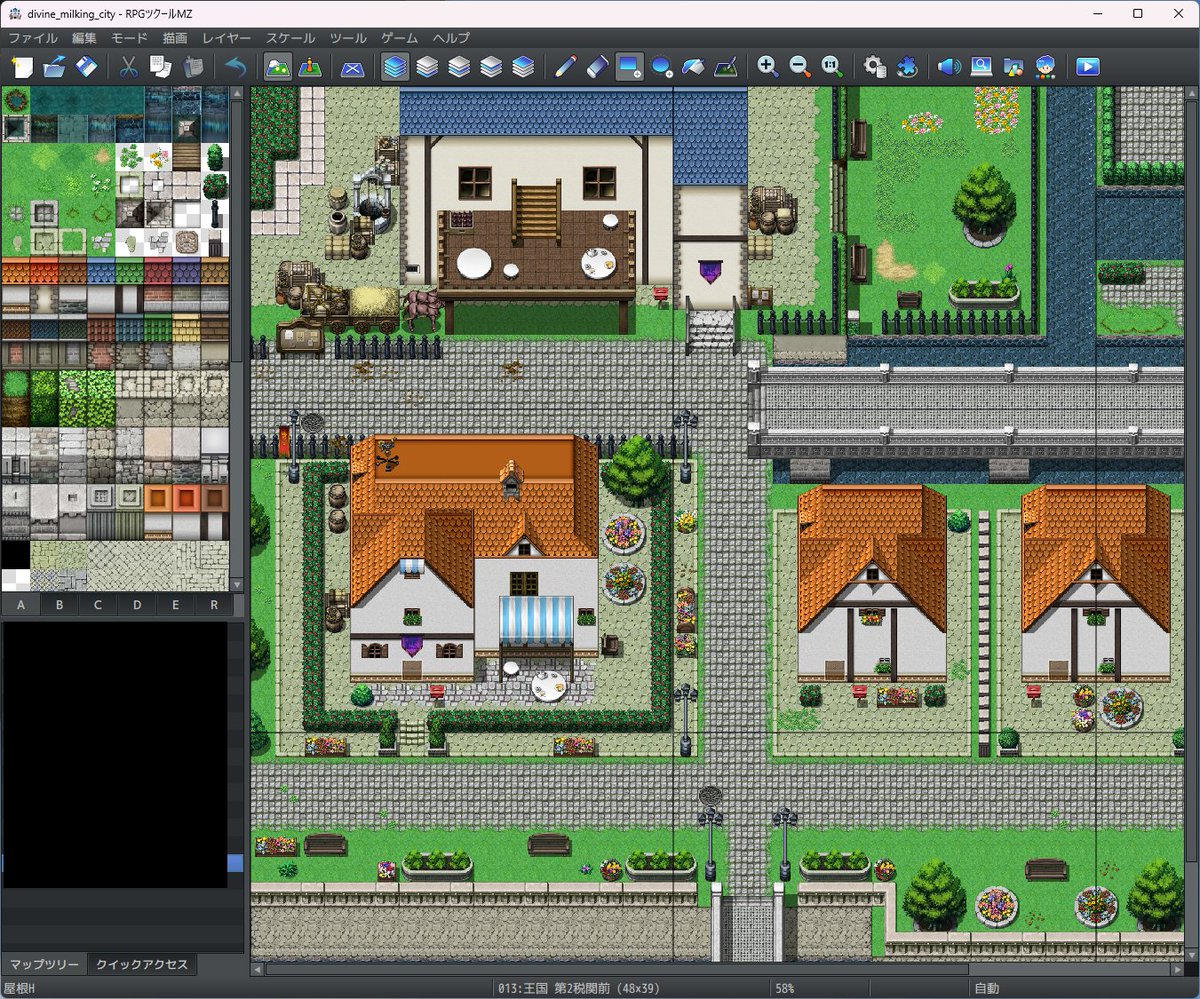This screenshot has width=1200, height=999.
Task: Click the 自動 layer status text
Action: pos(986,989)
